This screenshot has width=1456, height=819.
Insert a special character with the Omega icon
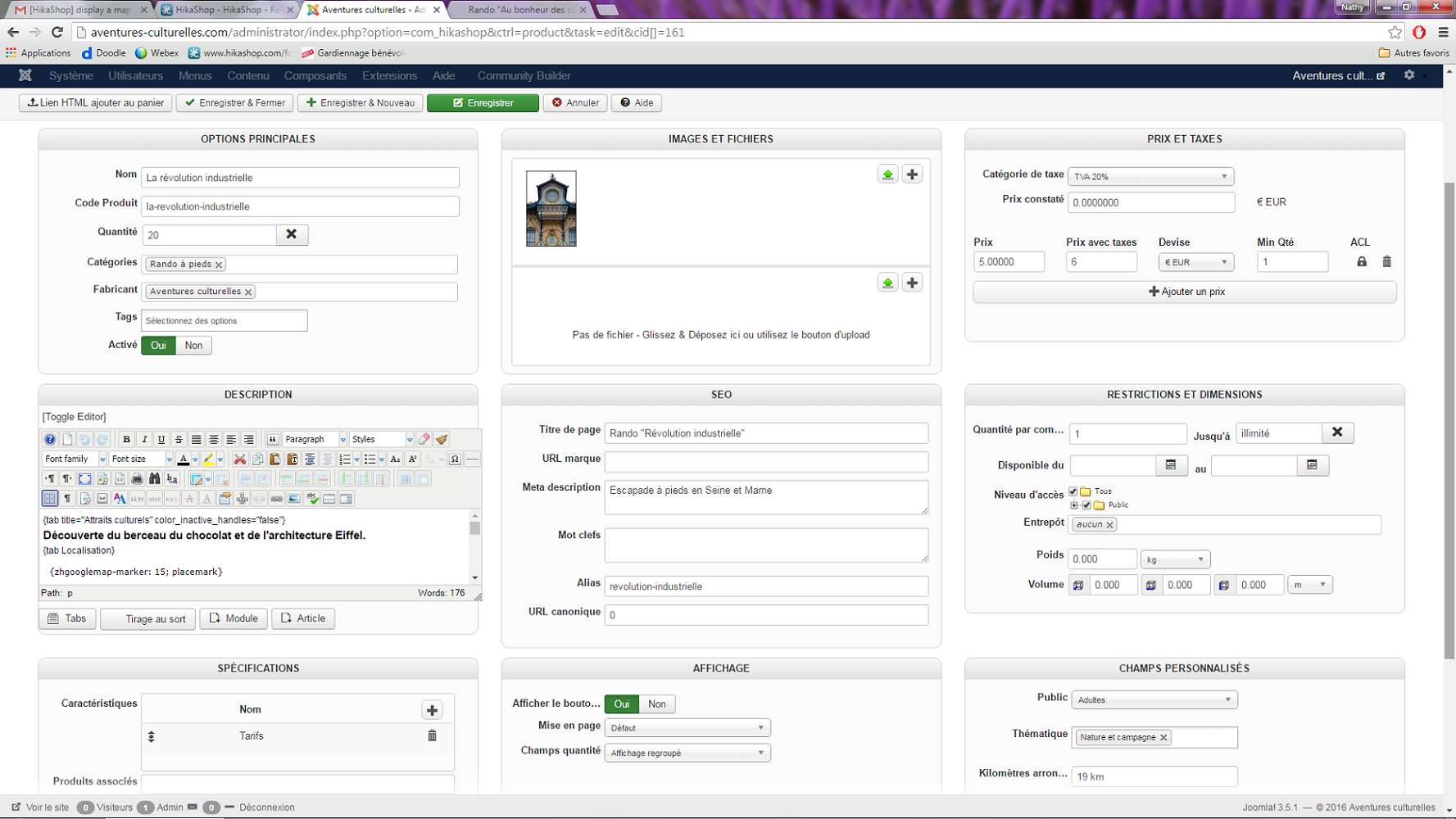pos(455,459)
